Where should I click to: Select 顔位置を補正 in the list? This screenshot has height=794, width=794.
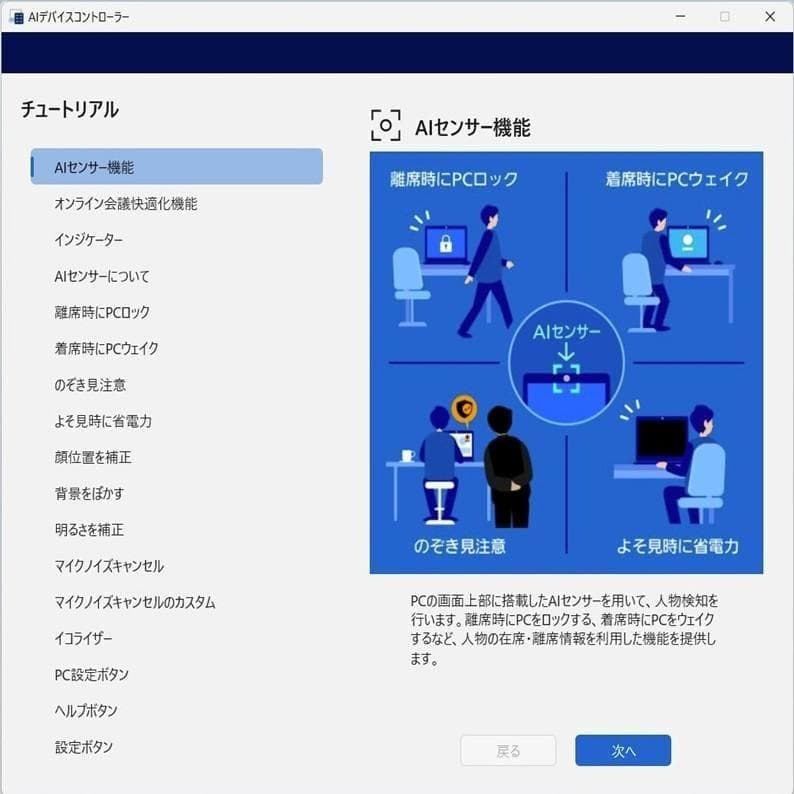[x=93, y=457]
